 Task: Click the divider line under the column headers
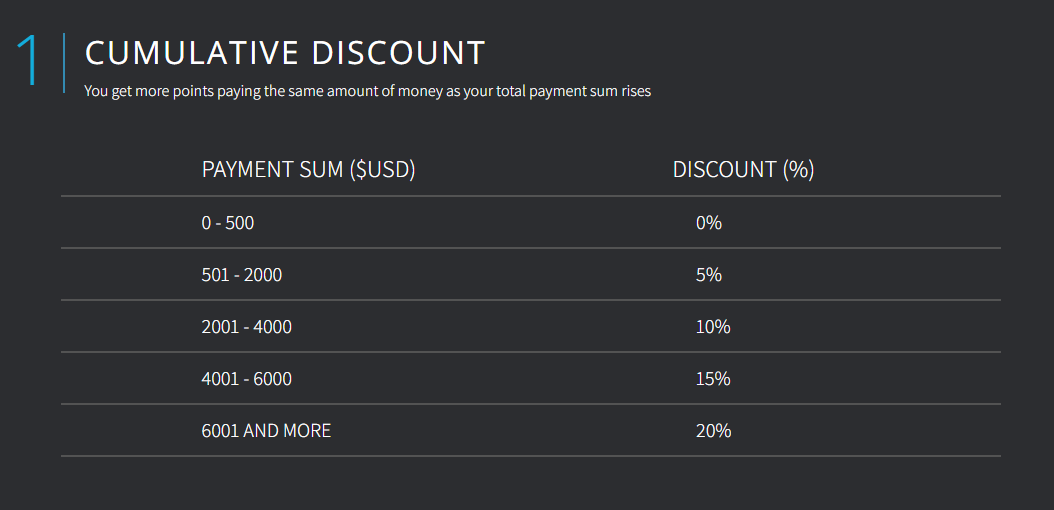pos(530,196)
